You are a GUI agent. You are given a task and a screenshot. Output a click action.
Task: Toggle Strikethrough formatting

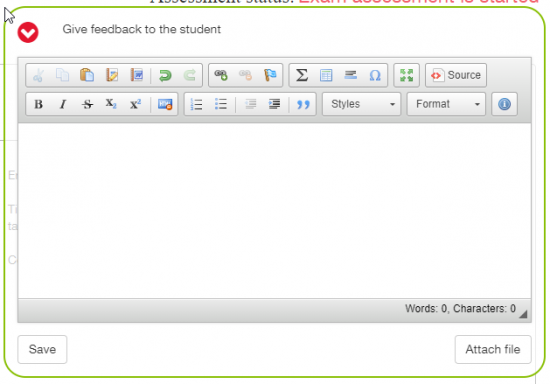[x=87, y=104]
